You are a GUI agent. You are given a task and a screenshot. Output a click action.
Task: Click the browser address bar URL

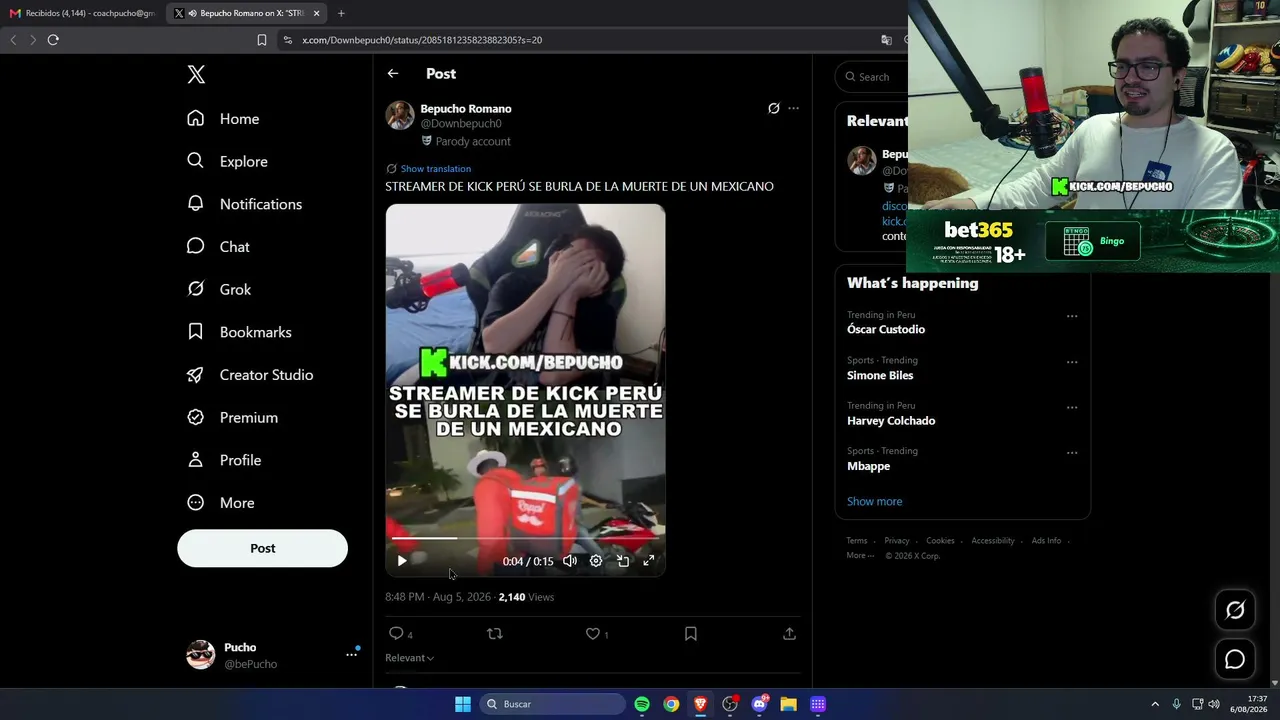point(422,40)
